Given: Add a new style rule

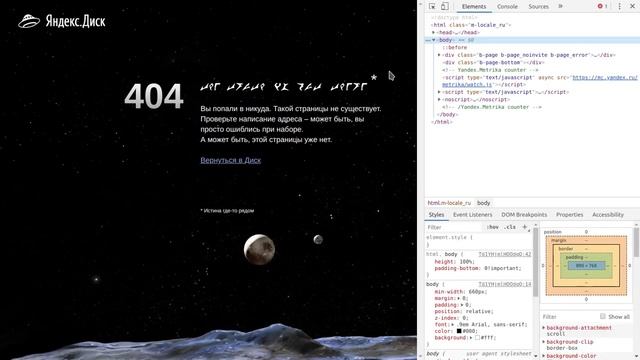Looking at the screenshot, I should coord(525,227).
